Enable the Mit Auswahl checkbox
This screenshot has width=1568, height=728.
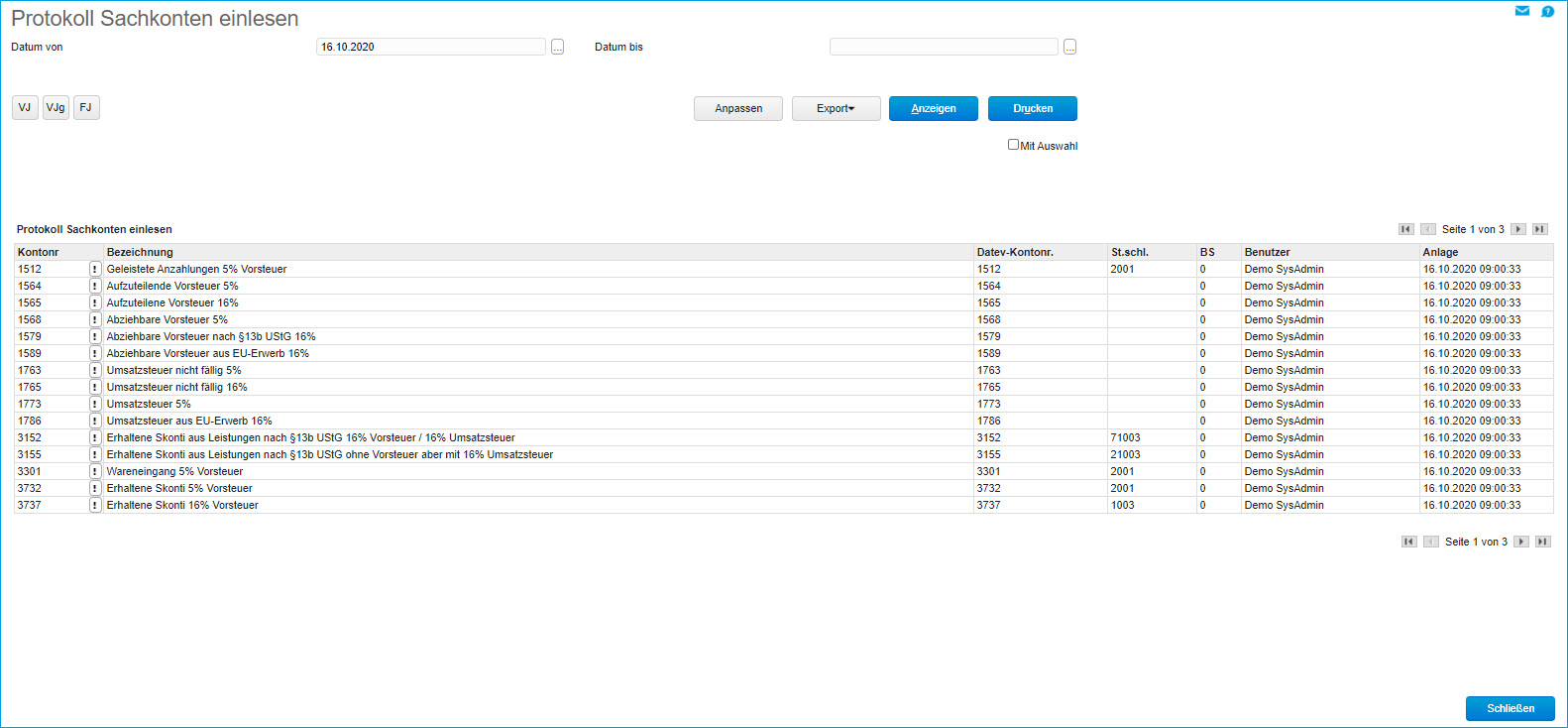click(x=1013, y=145)
